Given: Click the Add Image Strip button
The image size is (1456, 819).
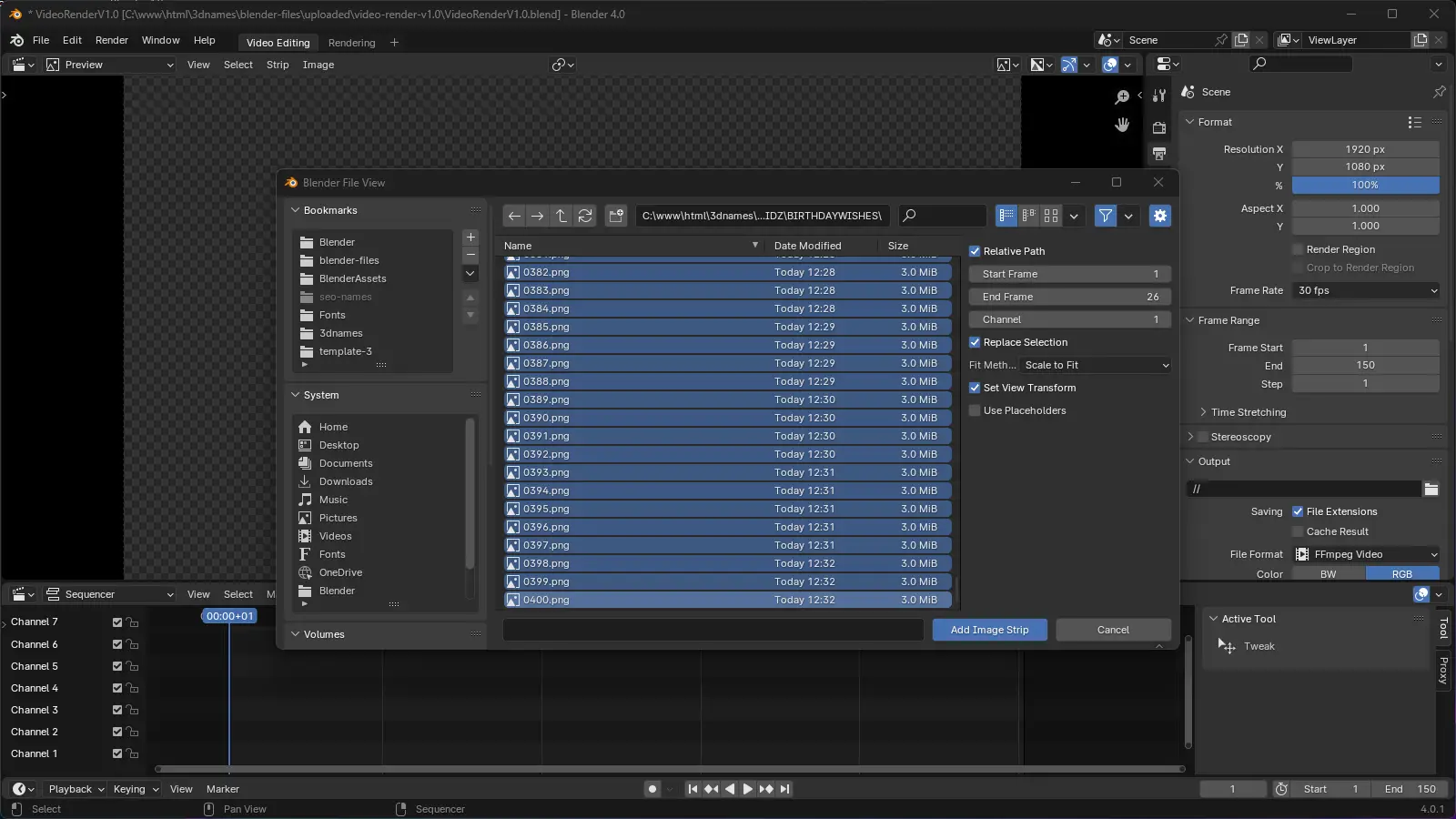Looking at the screenshot, I should [x=990, y=630].
